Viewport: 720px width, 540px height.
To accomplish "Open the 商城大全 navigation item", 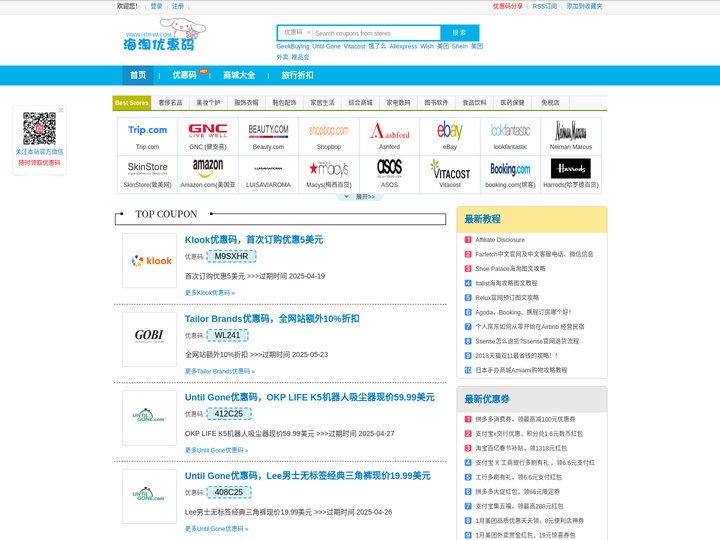I will point(239,75).
